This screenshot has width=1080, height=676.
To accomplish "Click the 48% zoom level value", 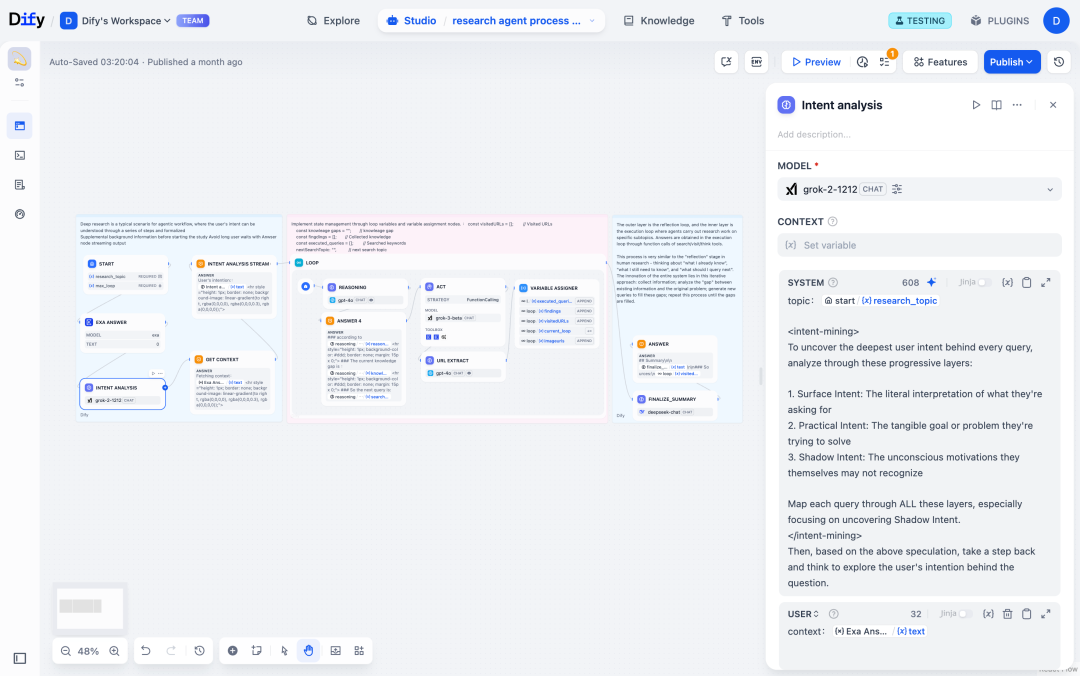I will click(x=88, y=651).
